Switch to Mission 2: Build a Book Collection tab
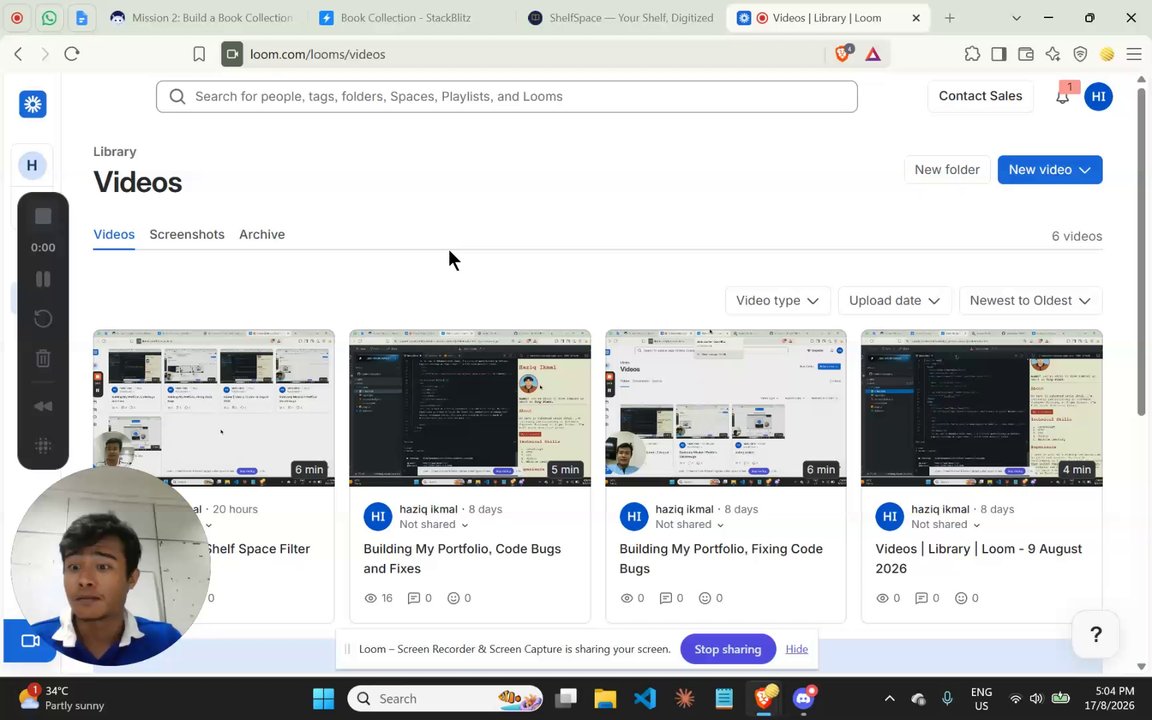 pos(201,18)
